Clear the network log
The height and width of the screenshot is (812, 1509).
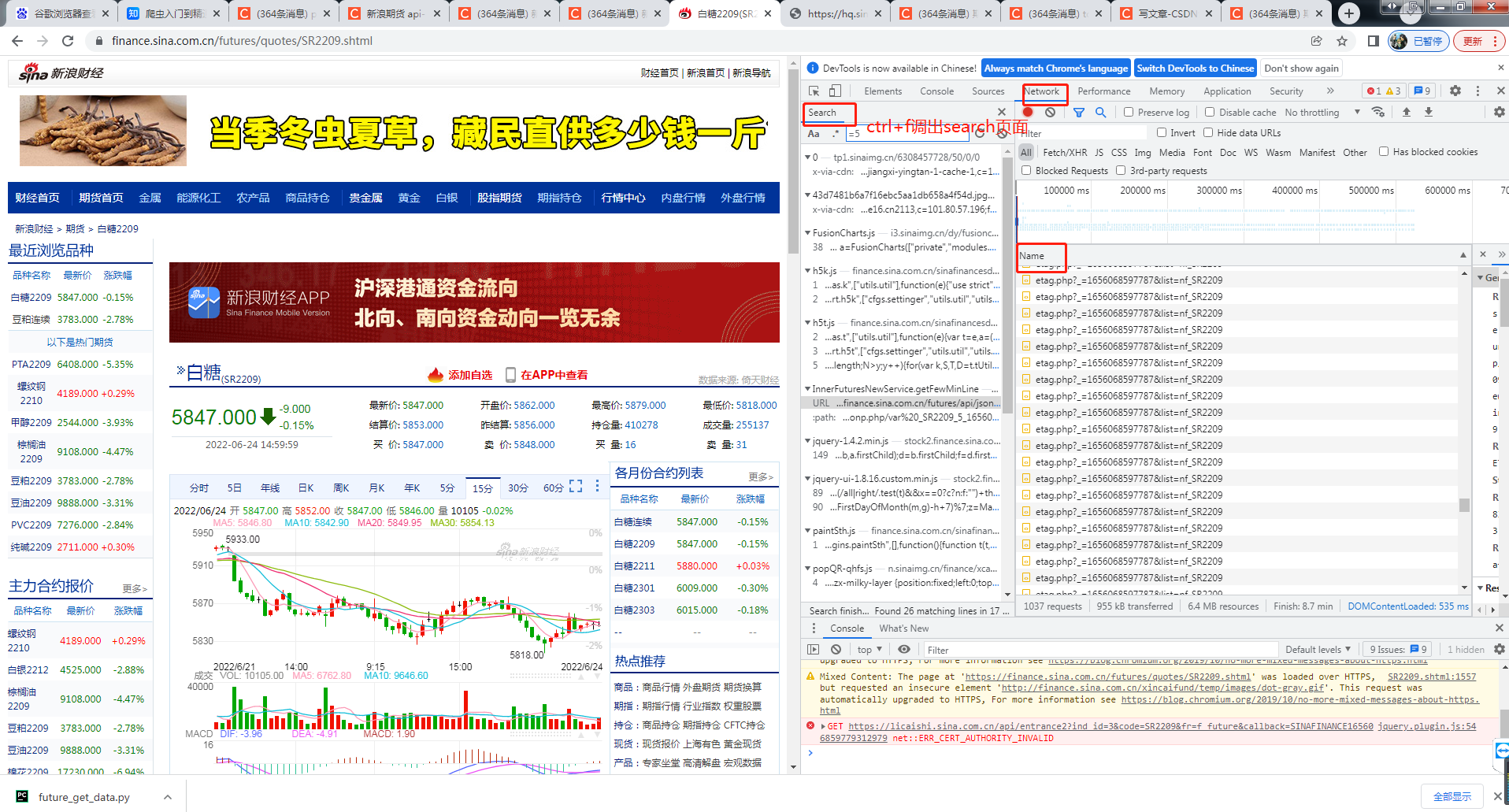[x=1050, y=113]
